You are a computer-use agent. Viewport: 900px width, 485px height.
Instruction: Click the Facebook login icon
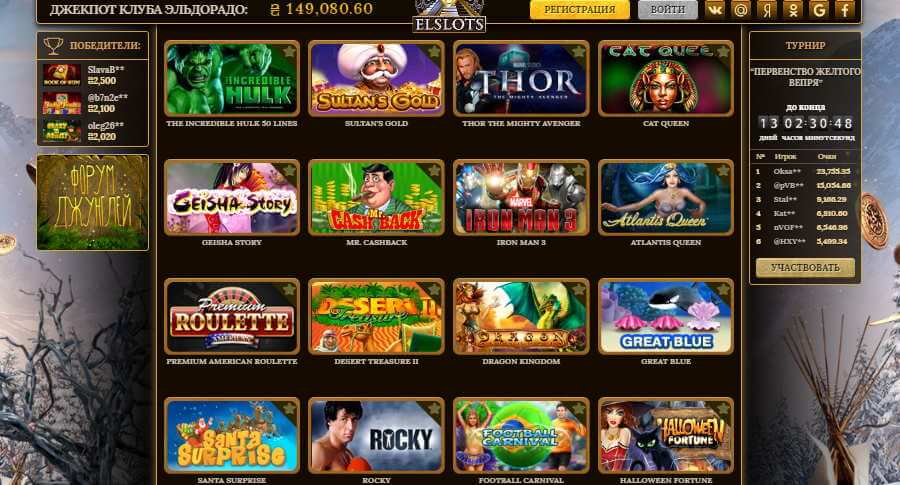tap(845, 9)
